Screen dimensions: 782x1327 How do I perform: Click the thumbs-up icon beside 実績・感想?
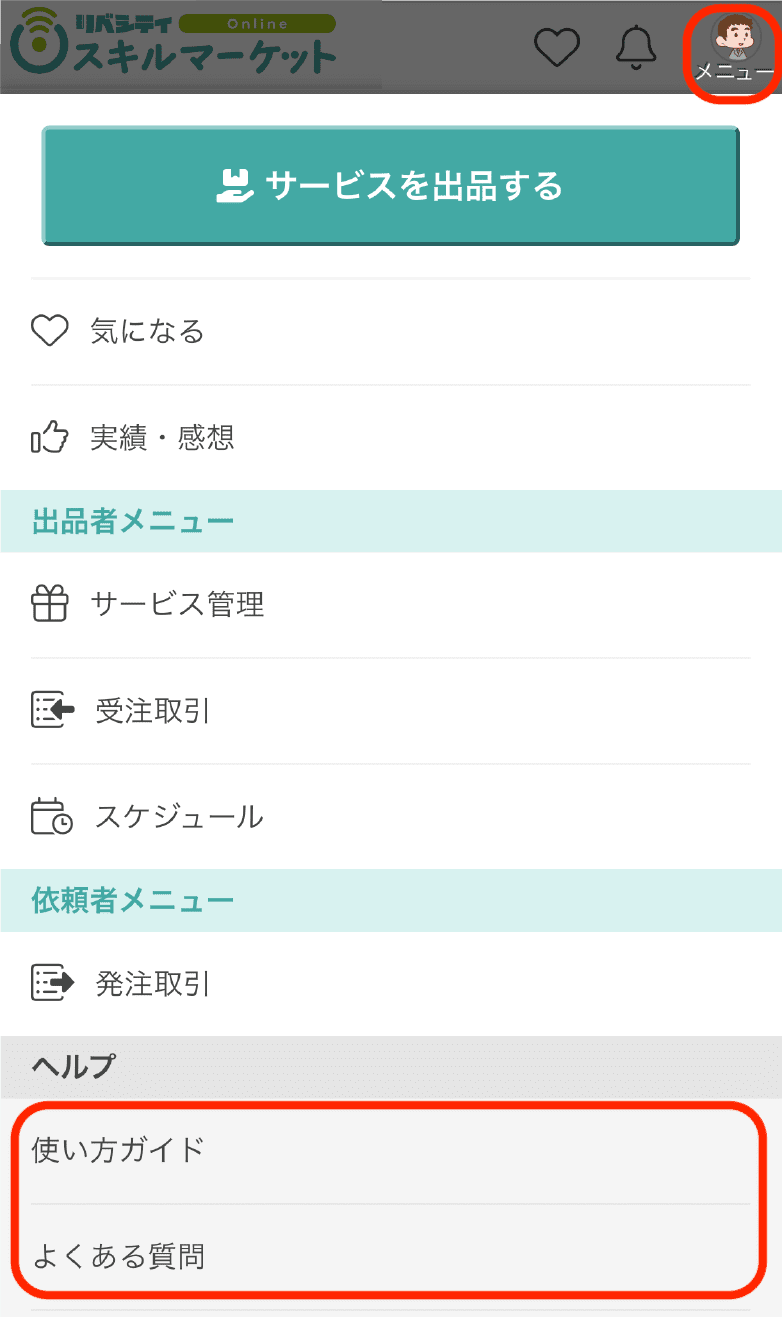coord(49,438)
